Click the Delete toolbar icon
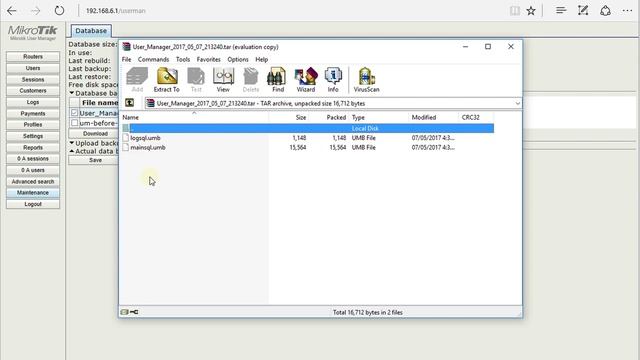The width and height of the screenshot is (640, 360). 251,80
